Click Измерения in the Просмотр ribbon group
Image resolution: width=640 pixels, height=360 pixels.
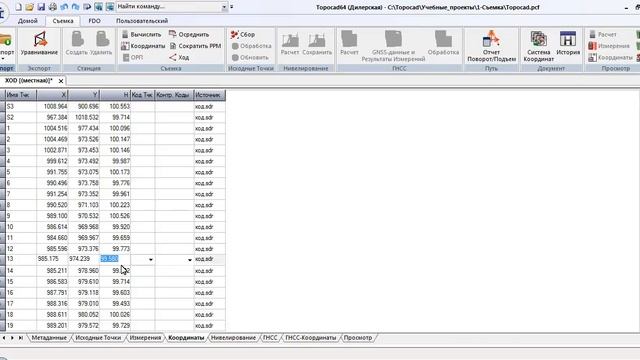click(x=609, y=46)
